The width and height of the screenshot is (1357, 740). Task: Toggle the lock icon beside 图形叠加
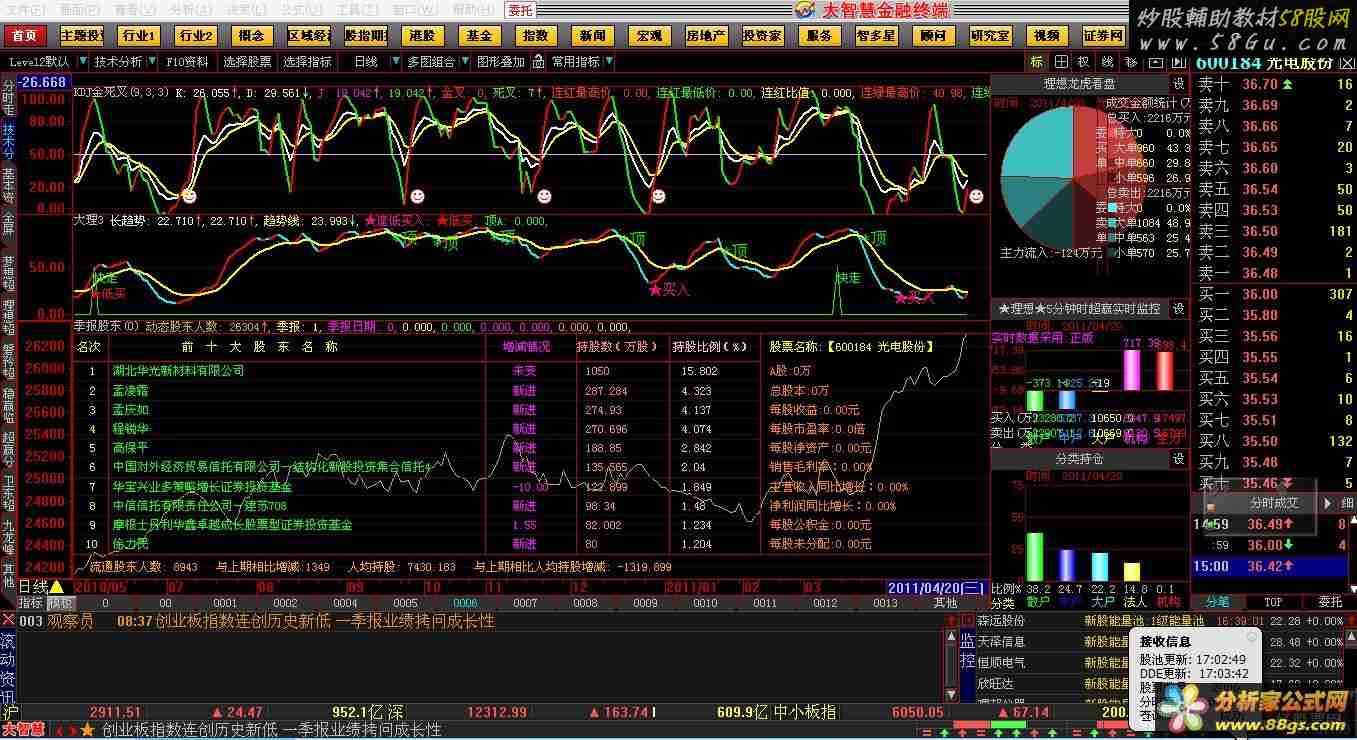click(539, 62)
